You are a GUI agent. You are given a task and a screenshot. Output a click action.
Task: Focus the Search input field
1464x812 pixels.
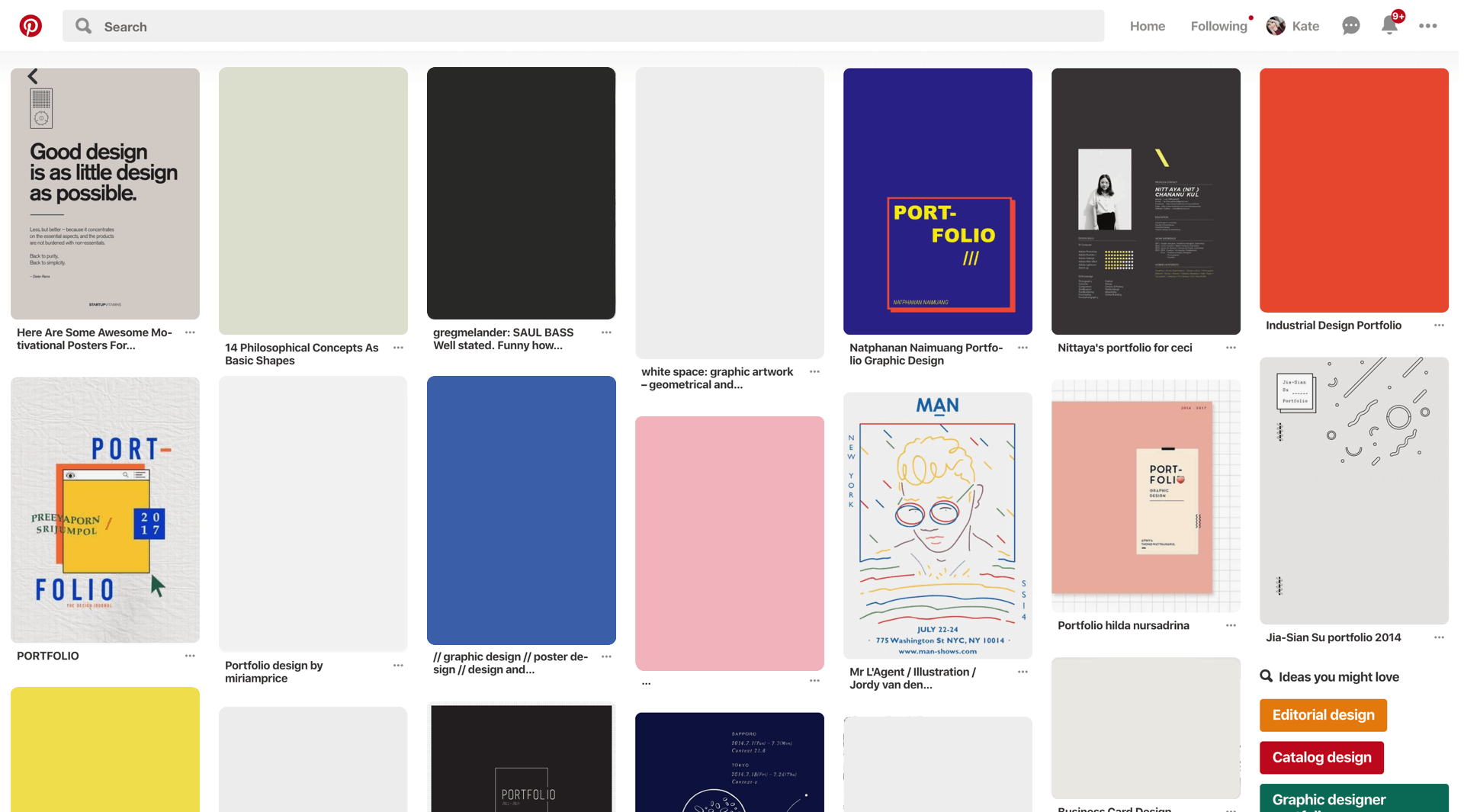583,26
